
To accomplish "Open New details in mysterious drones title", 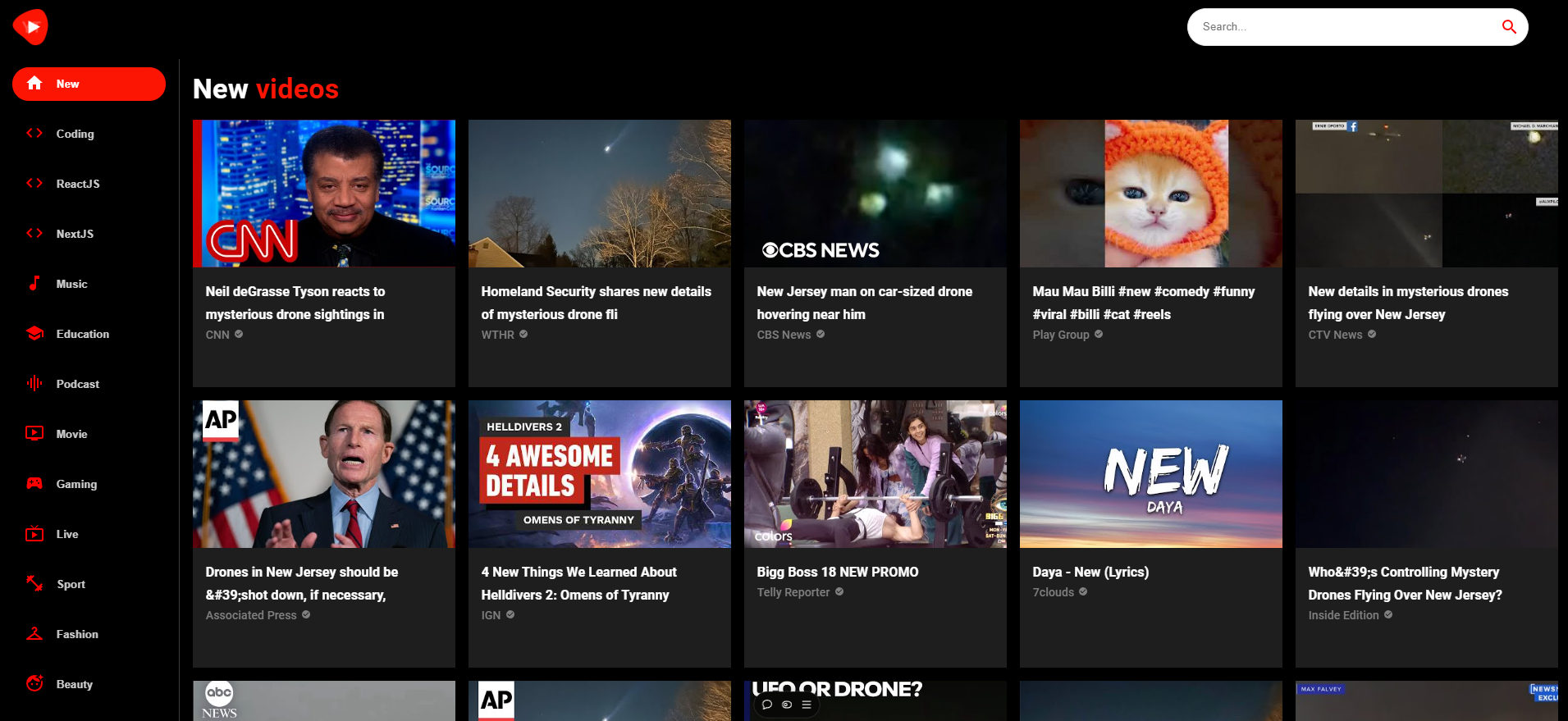I will click(1408, 303).
